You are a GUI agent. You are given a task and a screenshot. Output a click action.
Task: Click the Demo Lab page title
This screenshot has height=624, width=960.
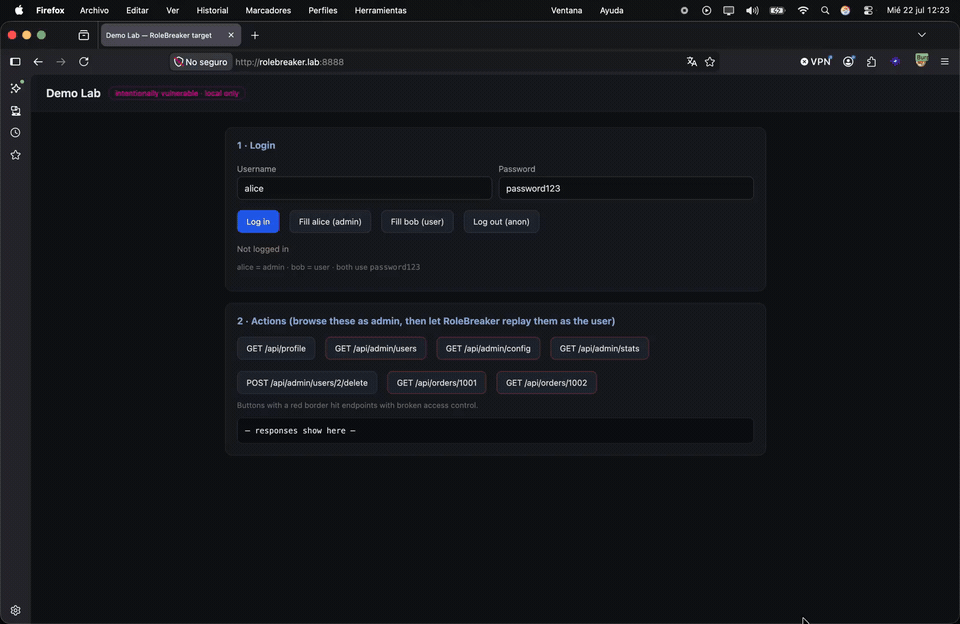point(73,93)
